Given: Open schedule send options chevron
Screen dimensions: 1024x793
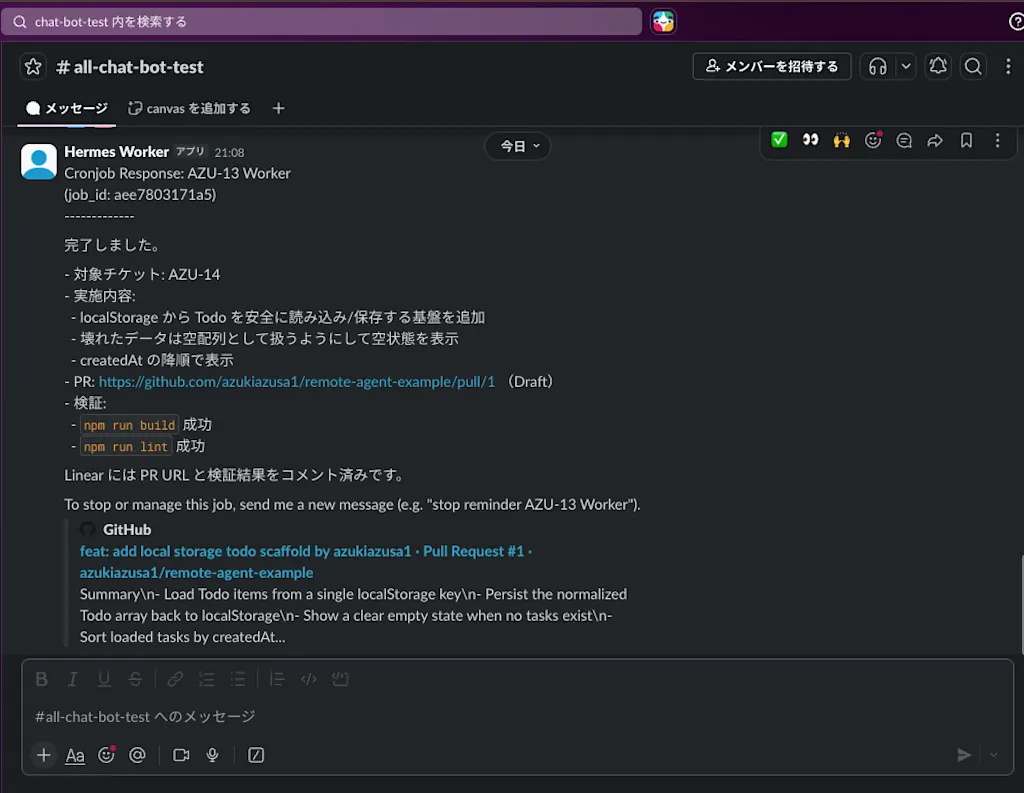Looking at the screenshot, I should tap(993, 755).
